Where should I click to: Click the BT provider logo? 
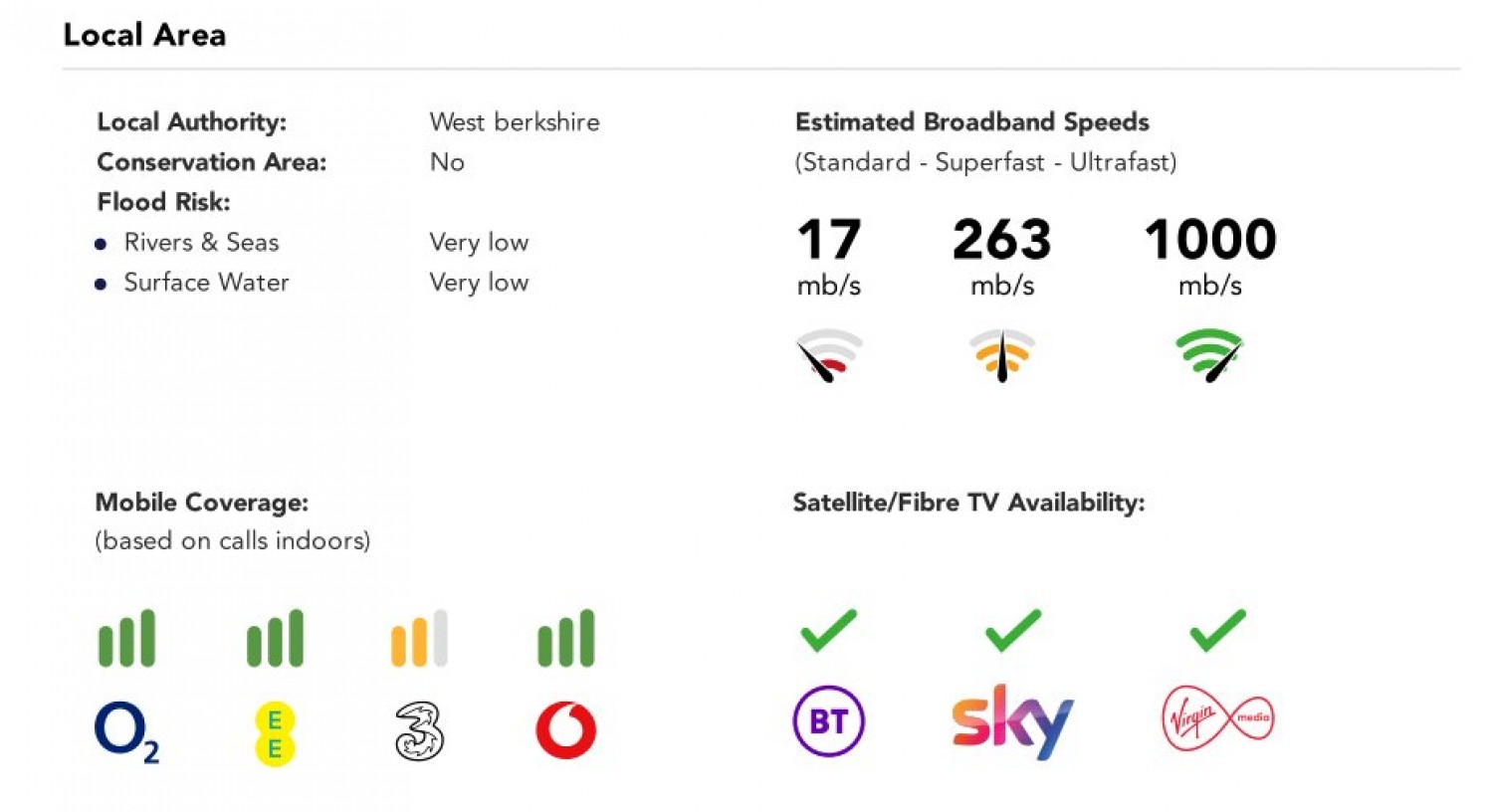pyautogui.click(x=828, y=720)
